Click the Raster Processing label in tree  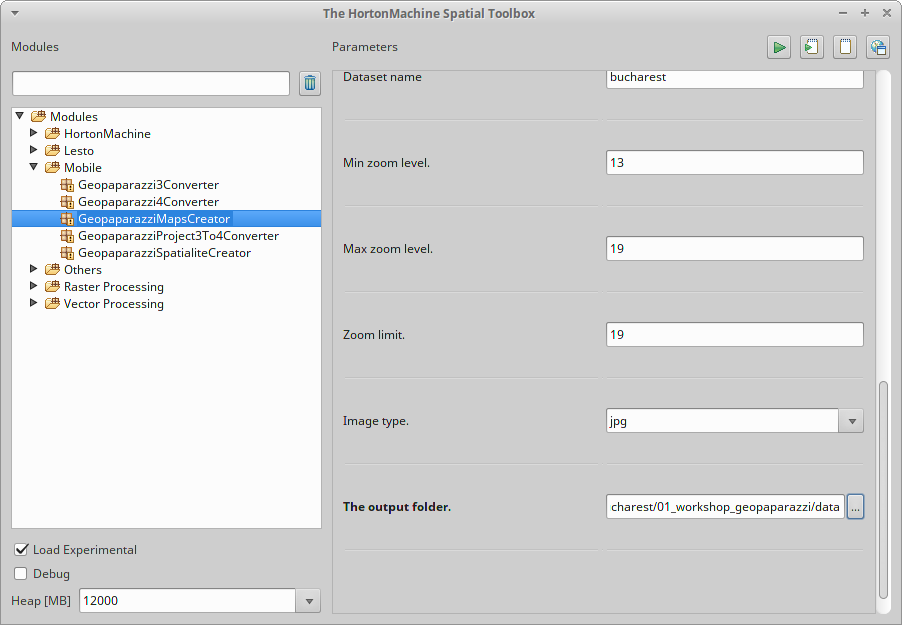pos(113,287)
